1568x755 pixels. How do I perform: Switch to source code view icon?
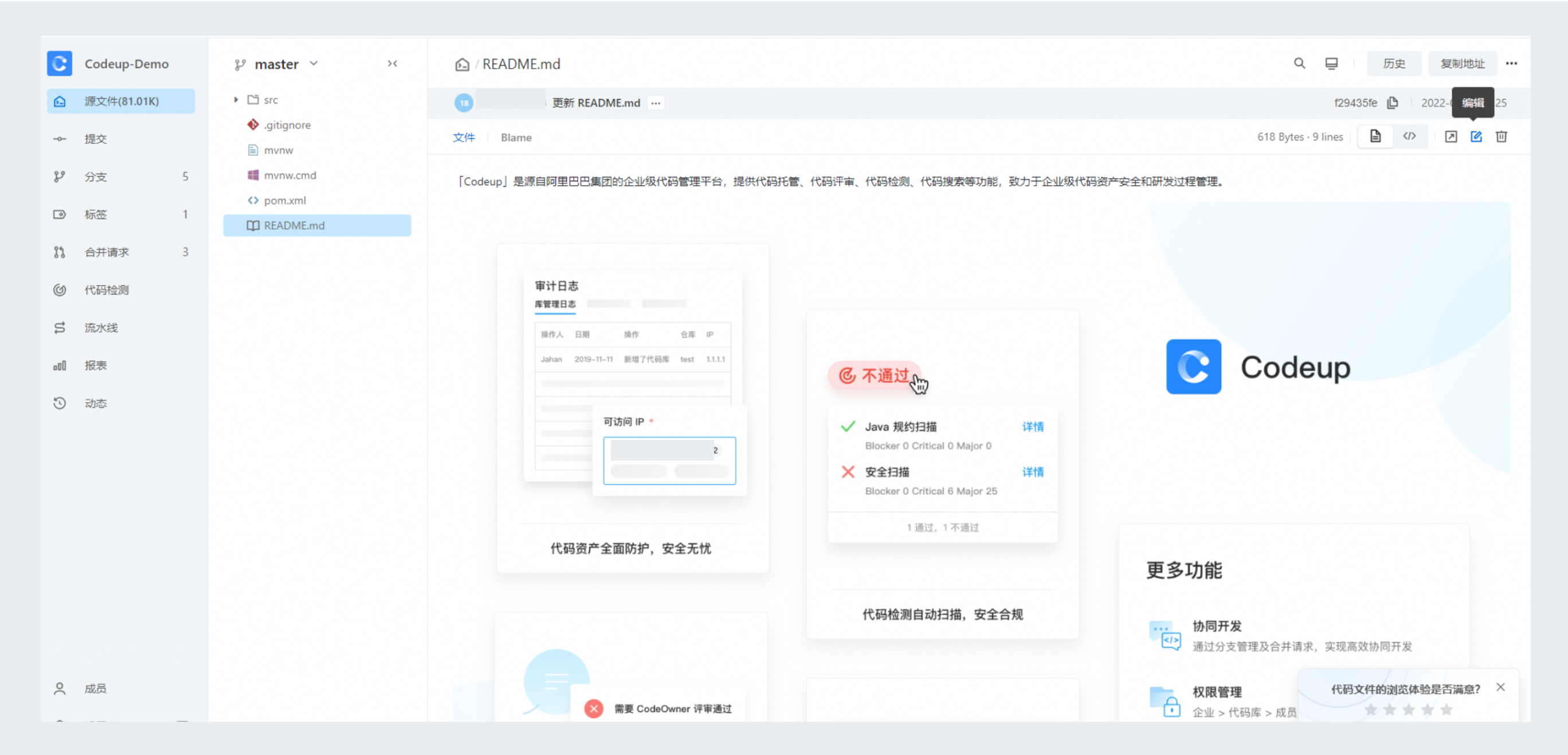[x=1409, y=136]
